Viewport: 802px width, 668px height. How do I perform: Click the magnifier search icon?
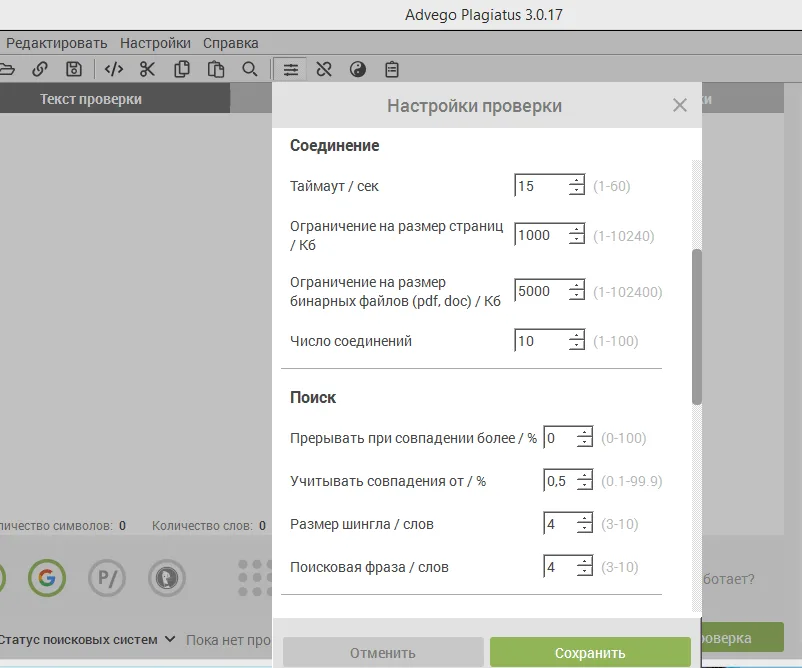(x=250, y=69)
